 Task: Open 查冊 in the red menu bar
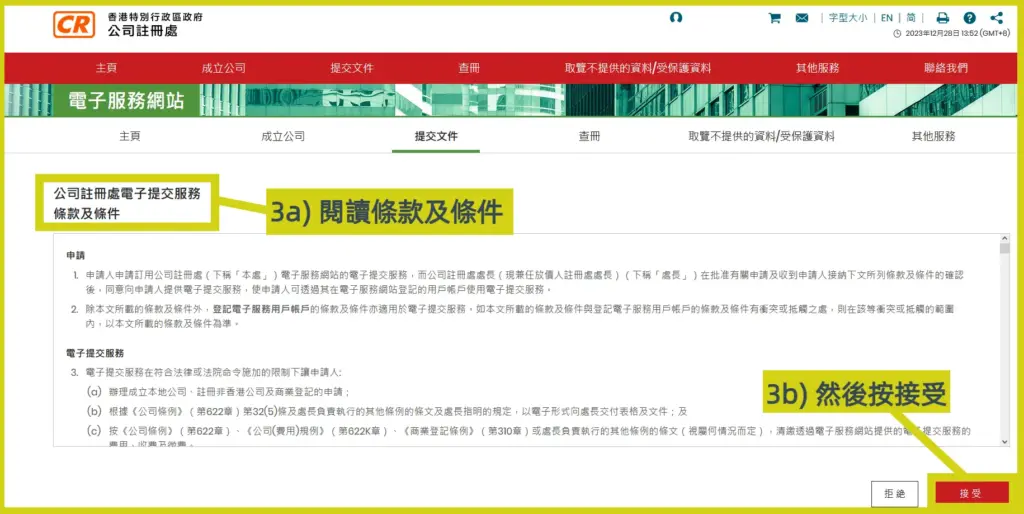pos(469,68)
